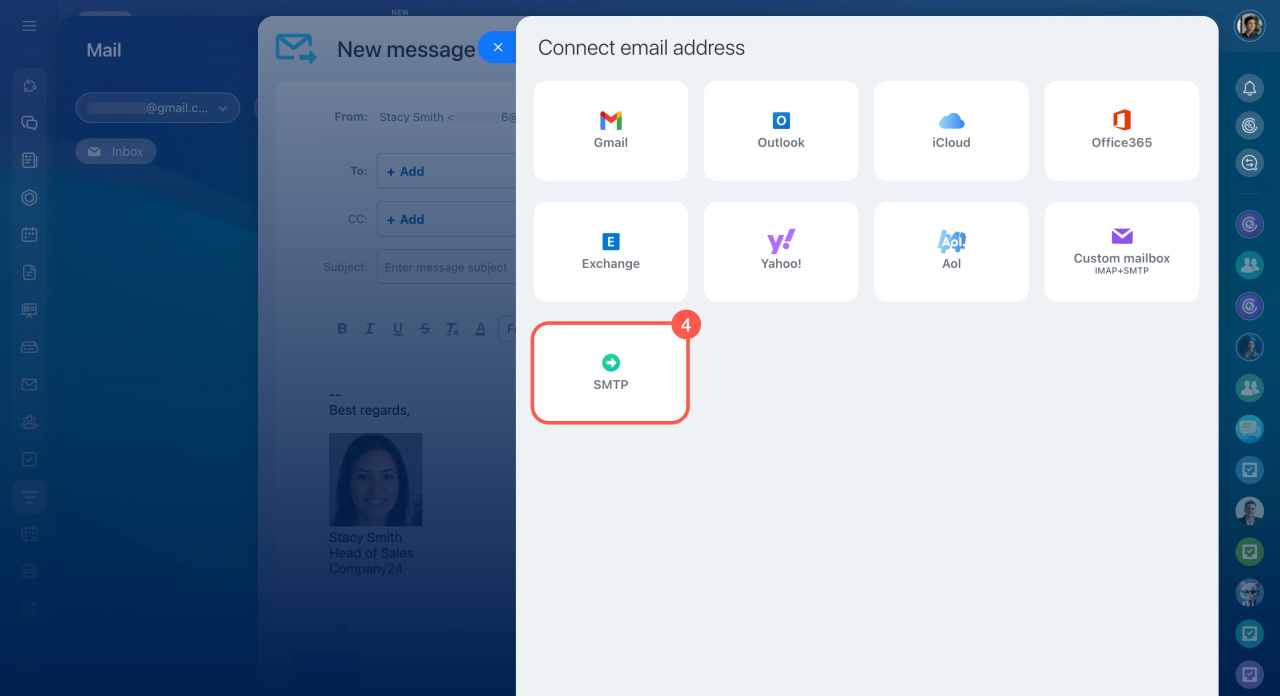This screenshot has width=1280, height=696.
Task: Open the chat with the man in suit
Action: pos(1250,511)
